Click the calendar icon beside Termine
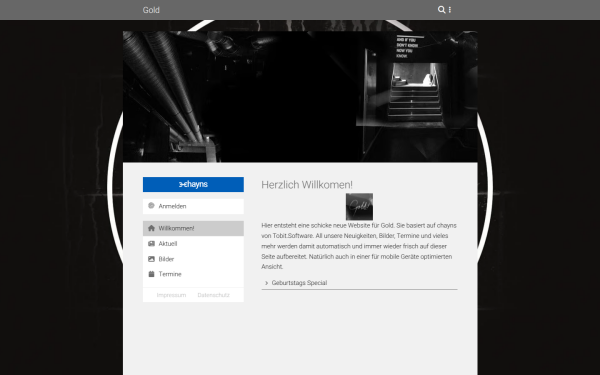Image resolution: width=600 pixels, height=375 pixels. tap(151, 274)
